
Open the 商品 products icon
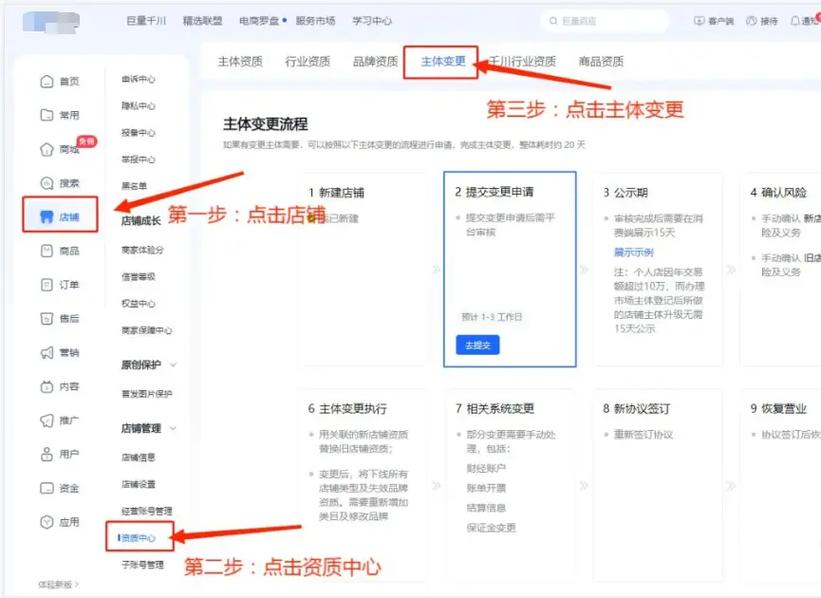(47, 251)
